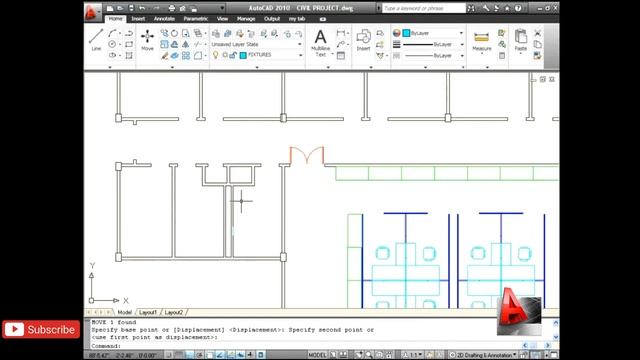Open the View ribbon tab
640x360 pixels.
[x=222, y=19]
